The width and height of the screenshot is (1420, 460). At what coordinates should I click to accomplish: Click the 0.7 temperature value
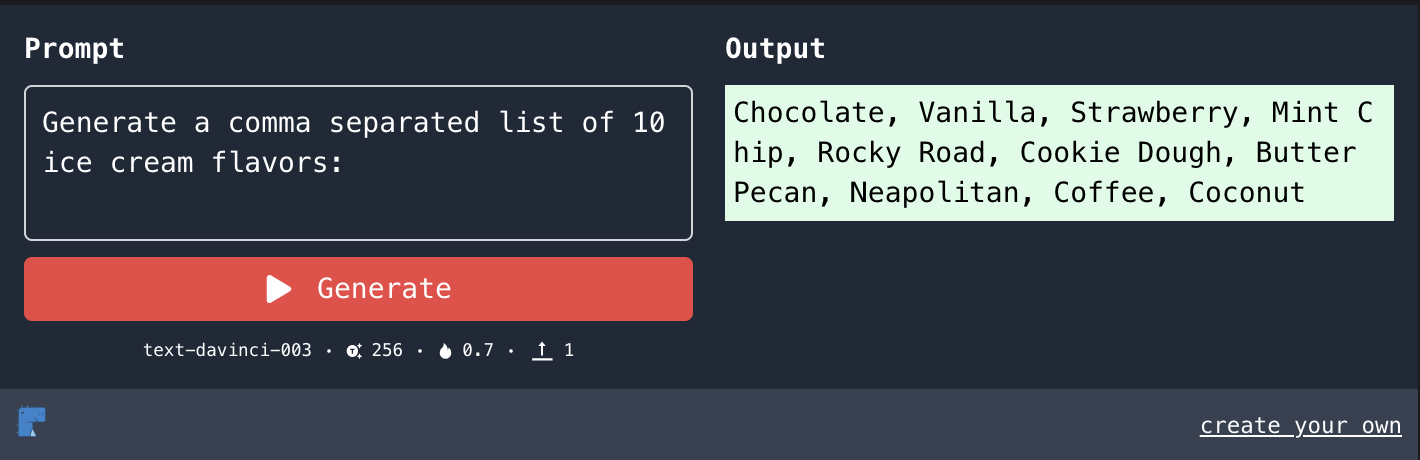click(478, 351)
